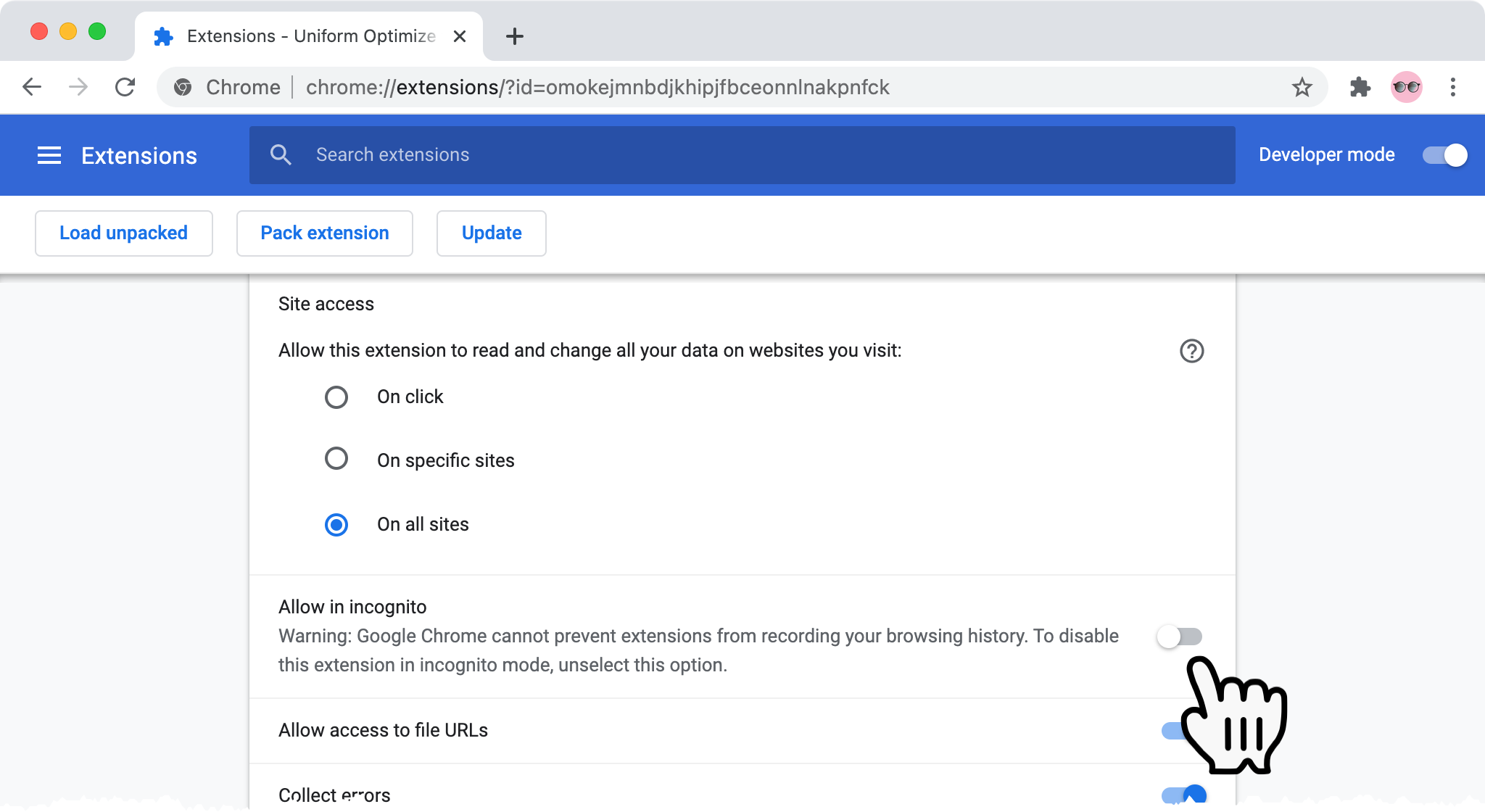Click the Pack extension button
Image resolution: width=1485 pixels, height=812 pixels.
(x=325, y=233)
